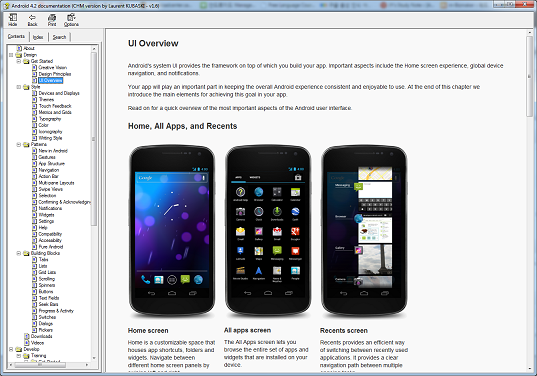Viewport: 537px width, 376px height.
Task: Switch to the Search tab
Action: point(59,37)
